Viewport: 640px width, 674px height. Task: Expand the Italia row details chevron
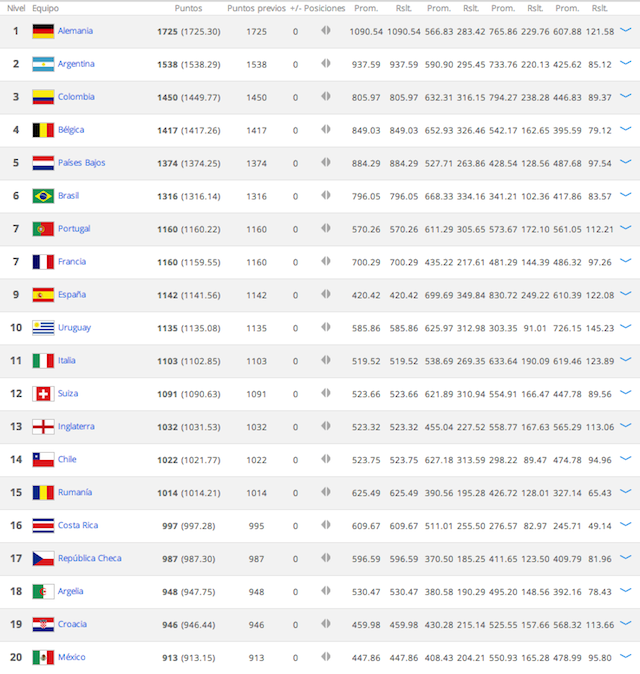(626, 361)
